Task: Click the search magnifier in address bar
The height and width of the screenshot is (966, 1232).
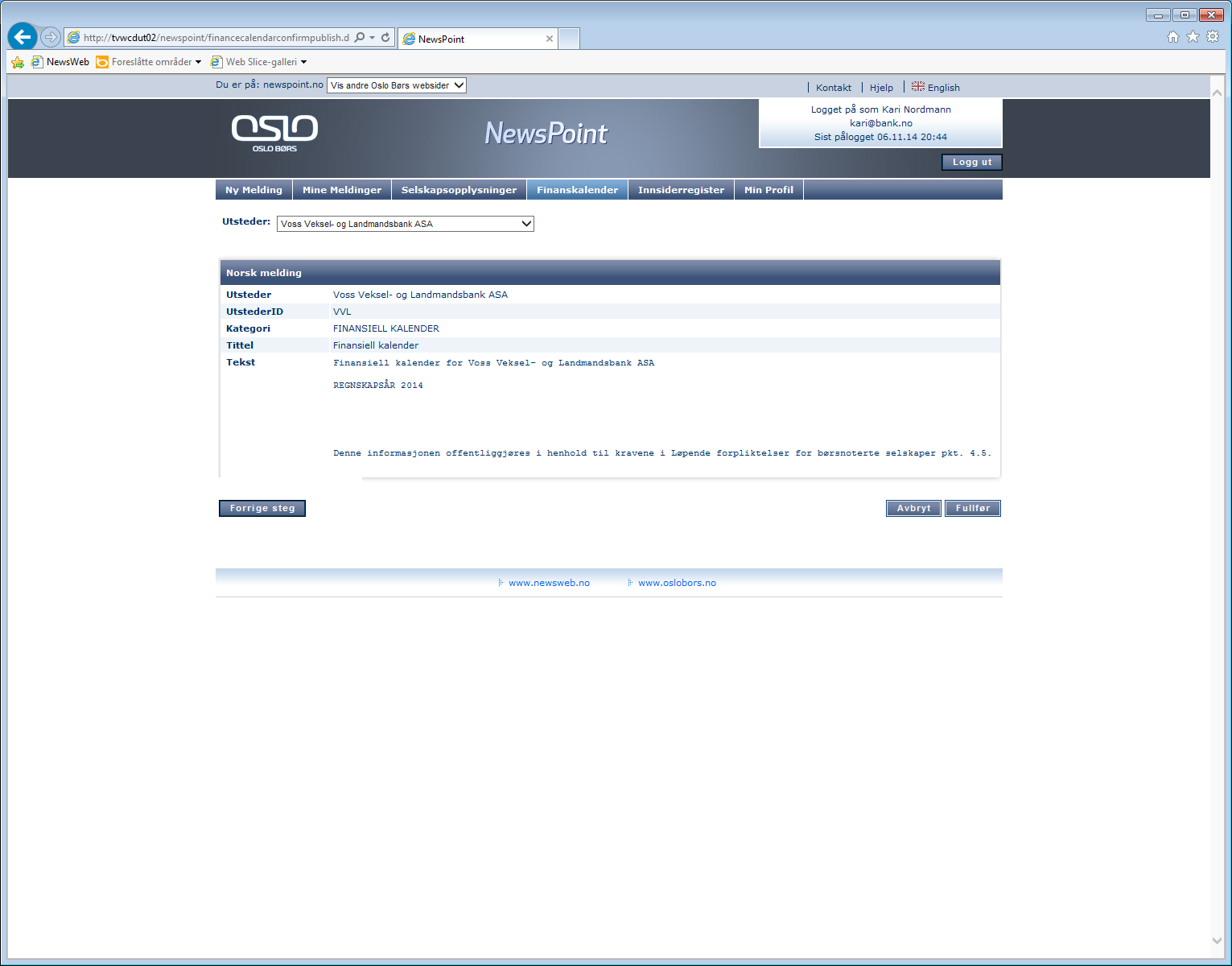Action: coord(360,38)
